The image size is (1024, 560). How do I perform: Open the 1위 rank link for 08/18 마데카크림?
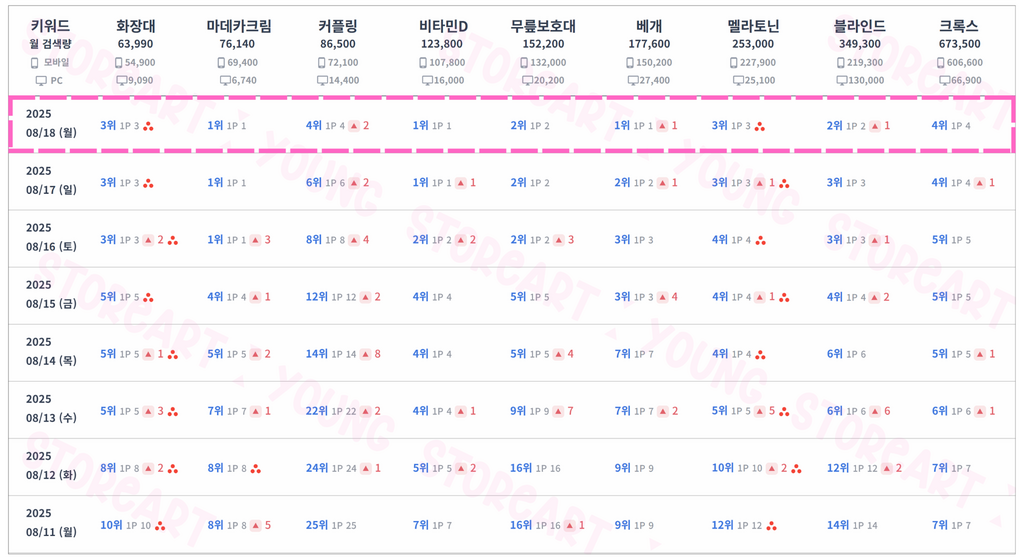point(216,125)
